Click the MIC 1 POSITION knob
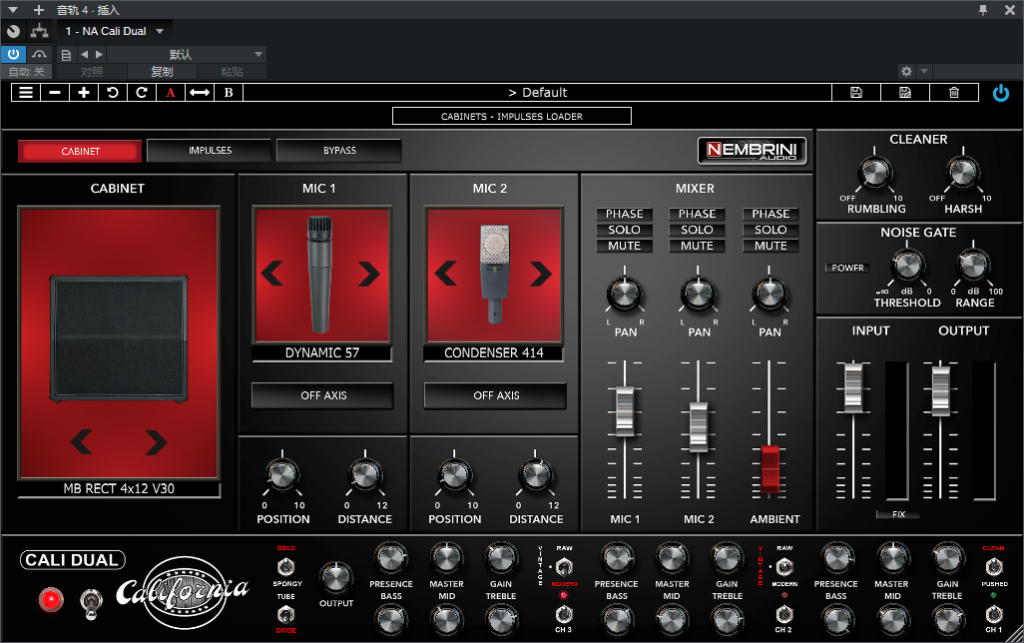The height and width of the screenshot is (643, 1024). [282, 475]
